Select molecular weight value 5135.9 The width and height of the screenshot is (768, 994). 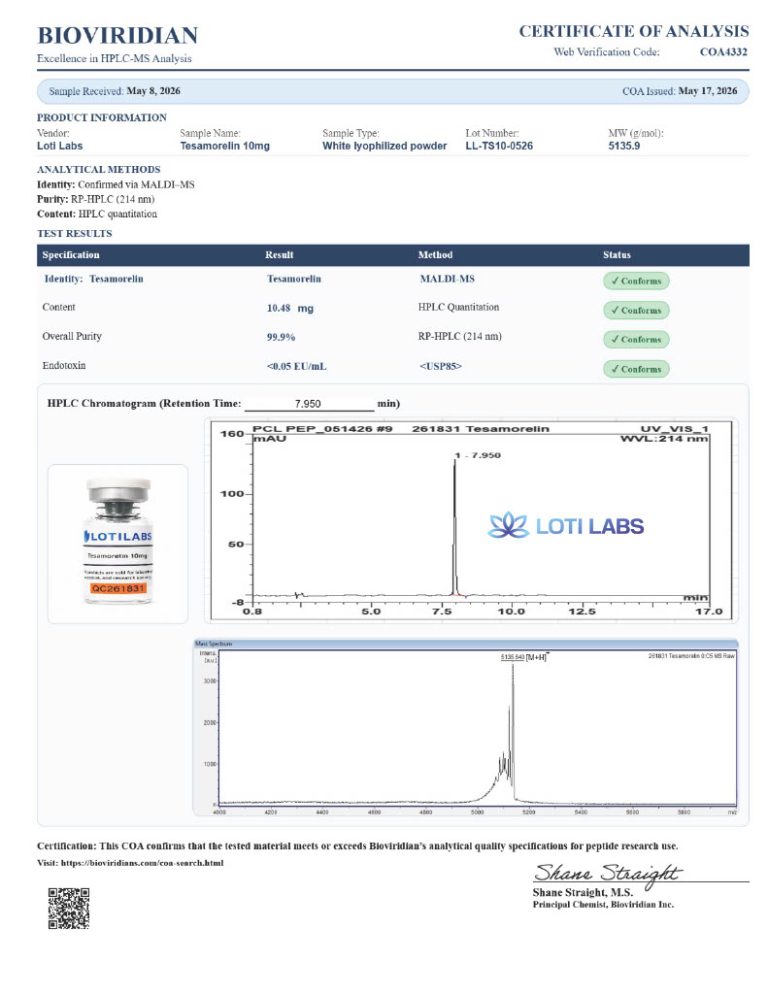(x=624, y=146)
